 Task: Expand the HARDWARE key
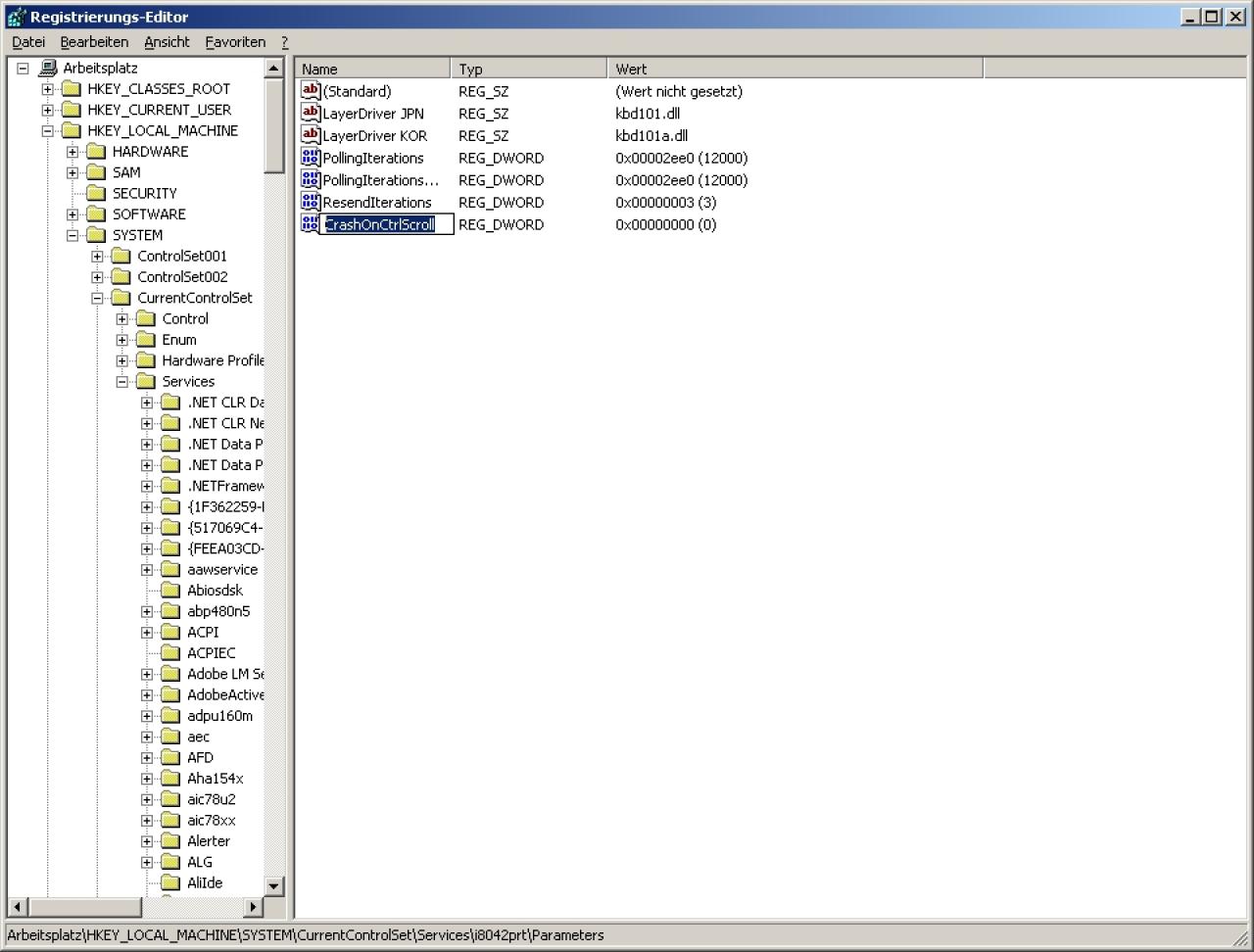pyautogui.click(x=72, y=152)
